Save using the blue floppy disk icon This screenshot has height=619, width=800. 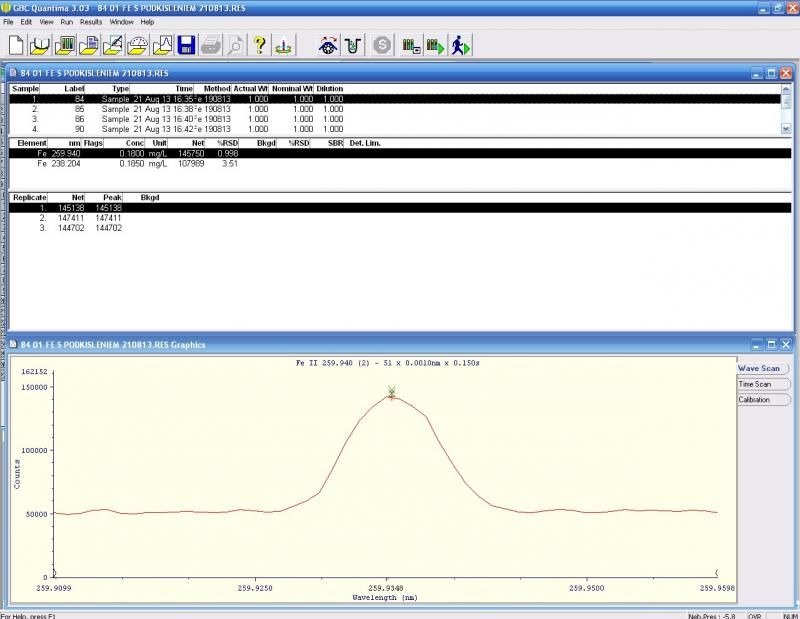[186, 45]
